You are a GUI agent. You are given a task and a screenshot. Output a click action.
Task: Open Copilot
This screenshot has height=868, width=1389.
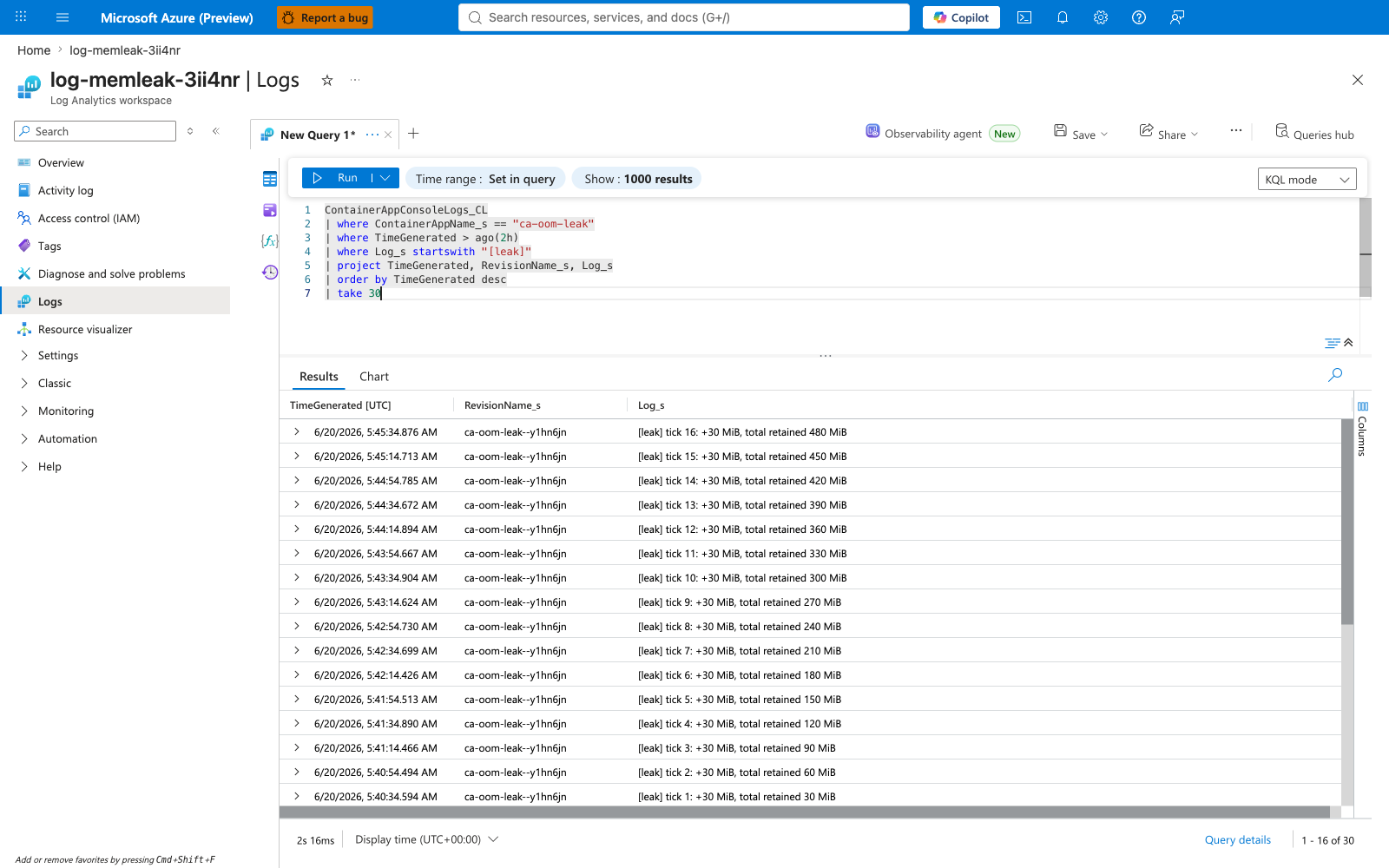click(961, 17)
